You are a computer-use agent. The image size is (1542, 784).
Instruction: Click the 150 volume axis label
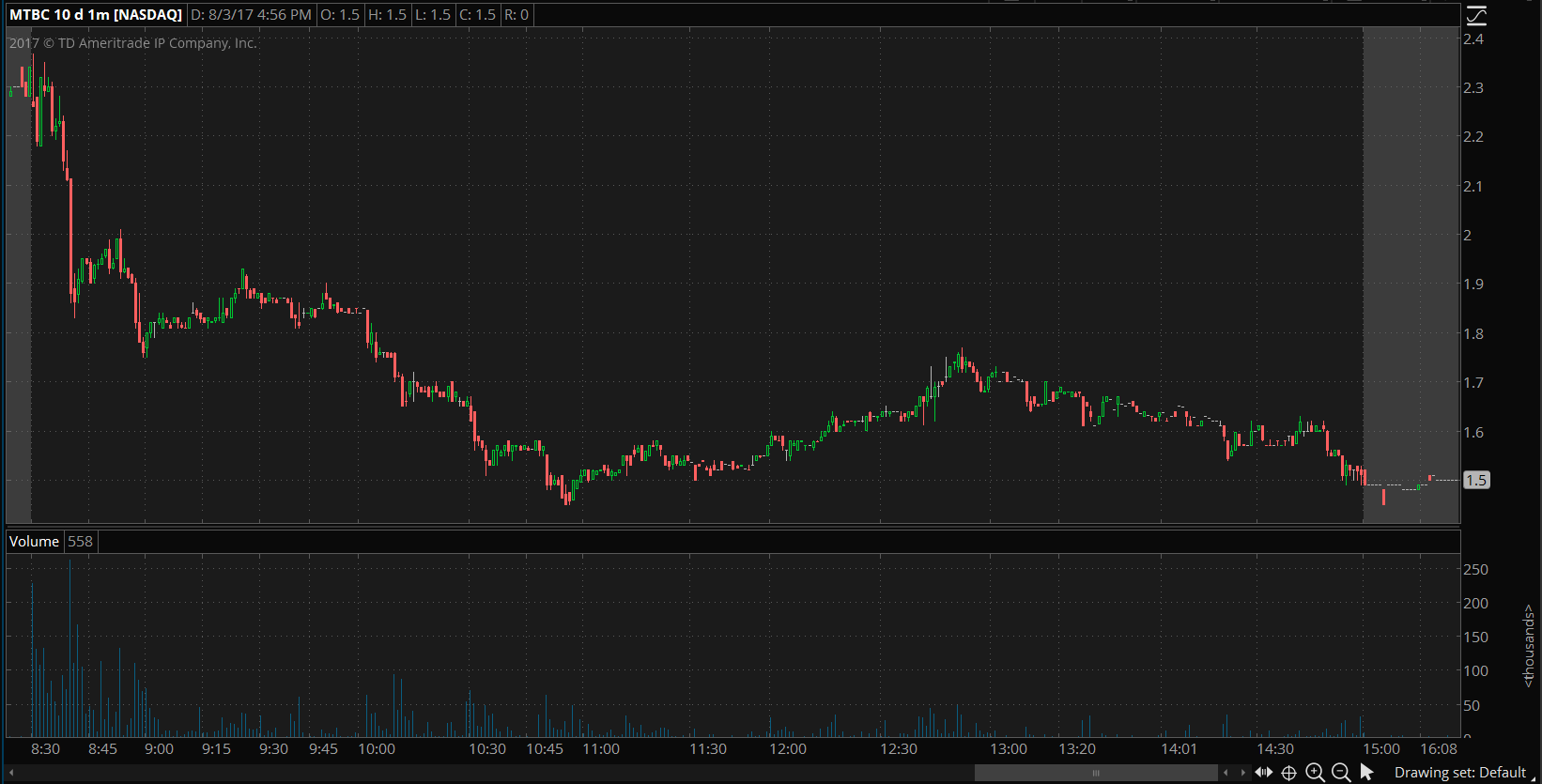pos(1475,637)
